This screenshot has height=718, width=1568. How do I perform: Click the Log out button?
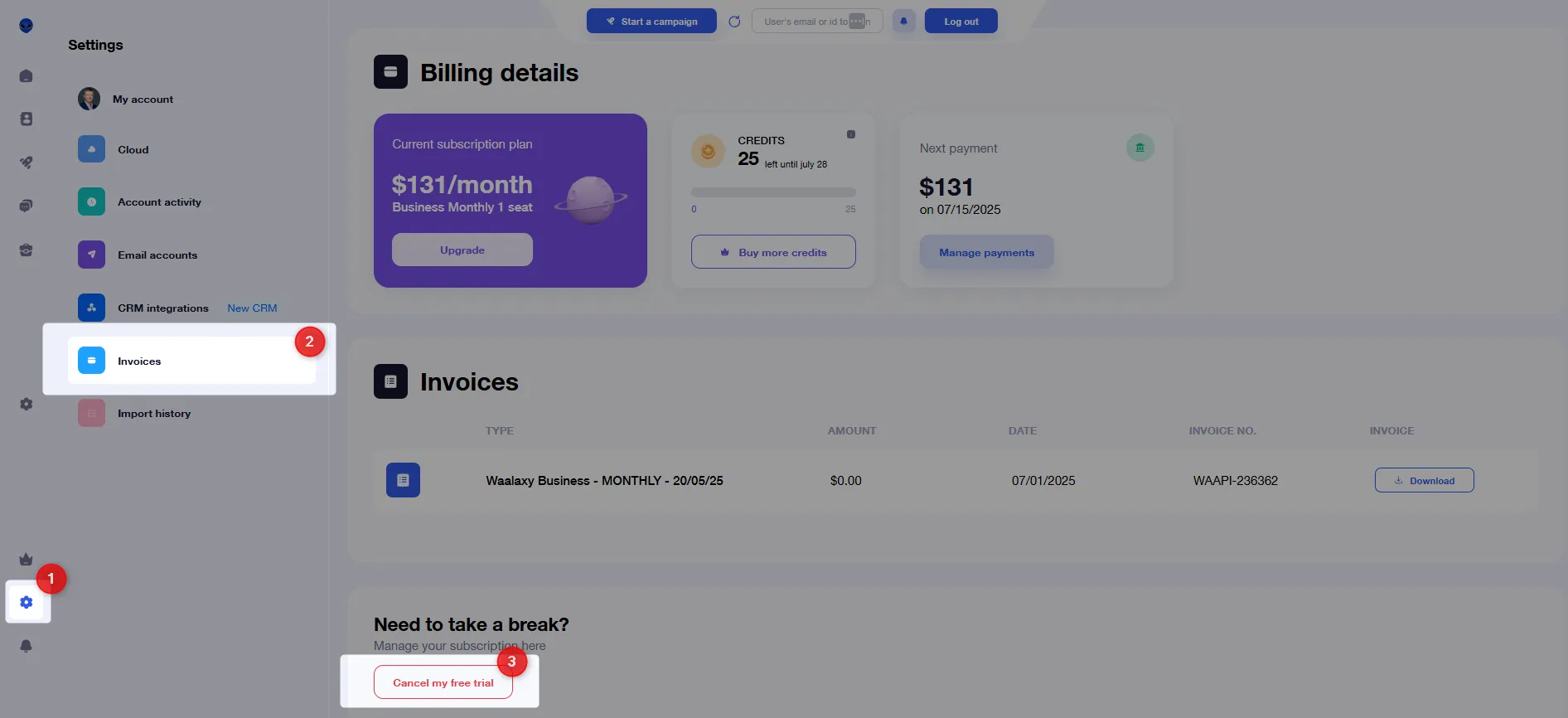pos(961,22)
